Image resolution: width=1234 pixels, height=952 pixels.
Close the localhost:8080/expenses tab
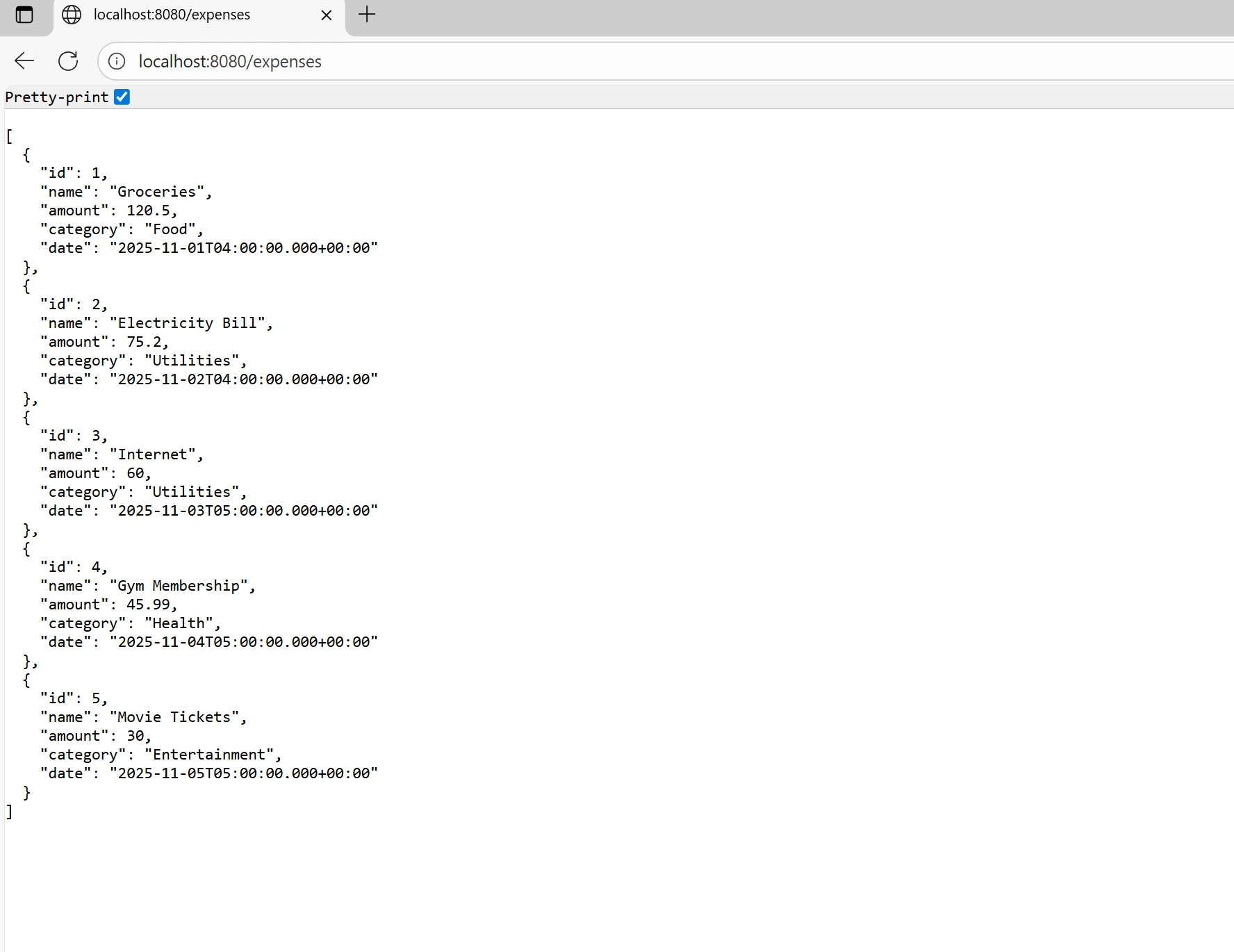[325, 15]
